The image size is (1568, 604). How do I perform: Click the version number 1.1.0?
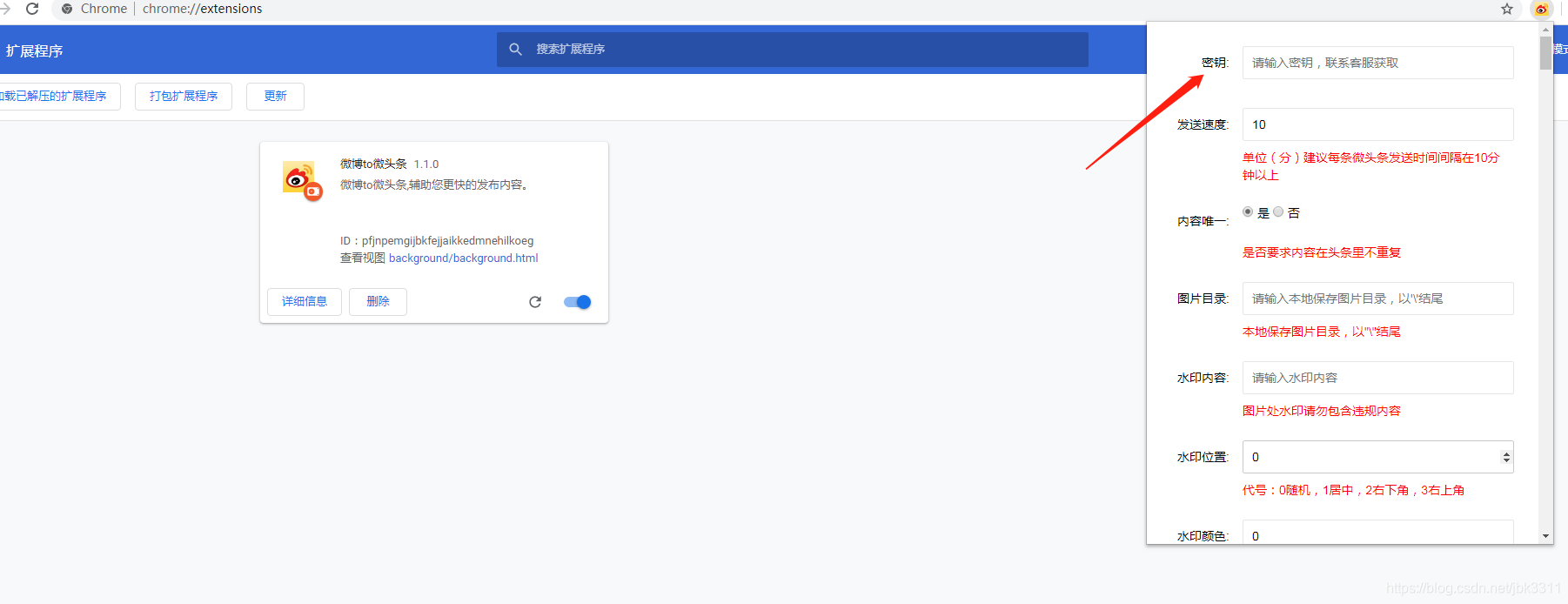(x=426, y=164)
